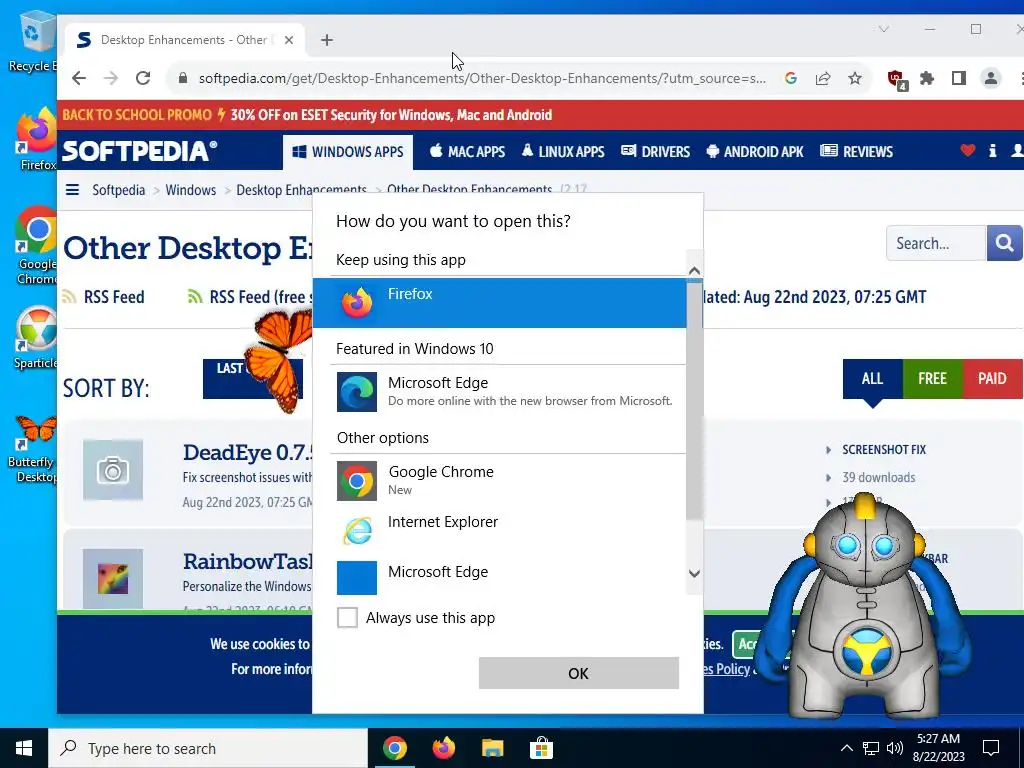Click the softpedia.com address bar URL
The width and height of the screenshot is (1024, 768).
coord(482,78)
